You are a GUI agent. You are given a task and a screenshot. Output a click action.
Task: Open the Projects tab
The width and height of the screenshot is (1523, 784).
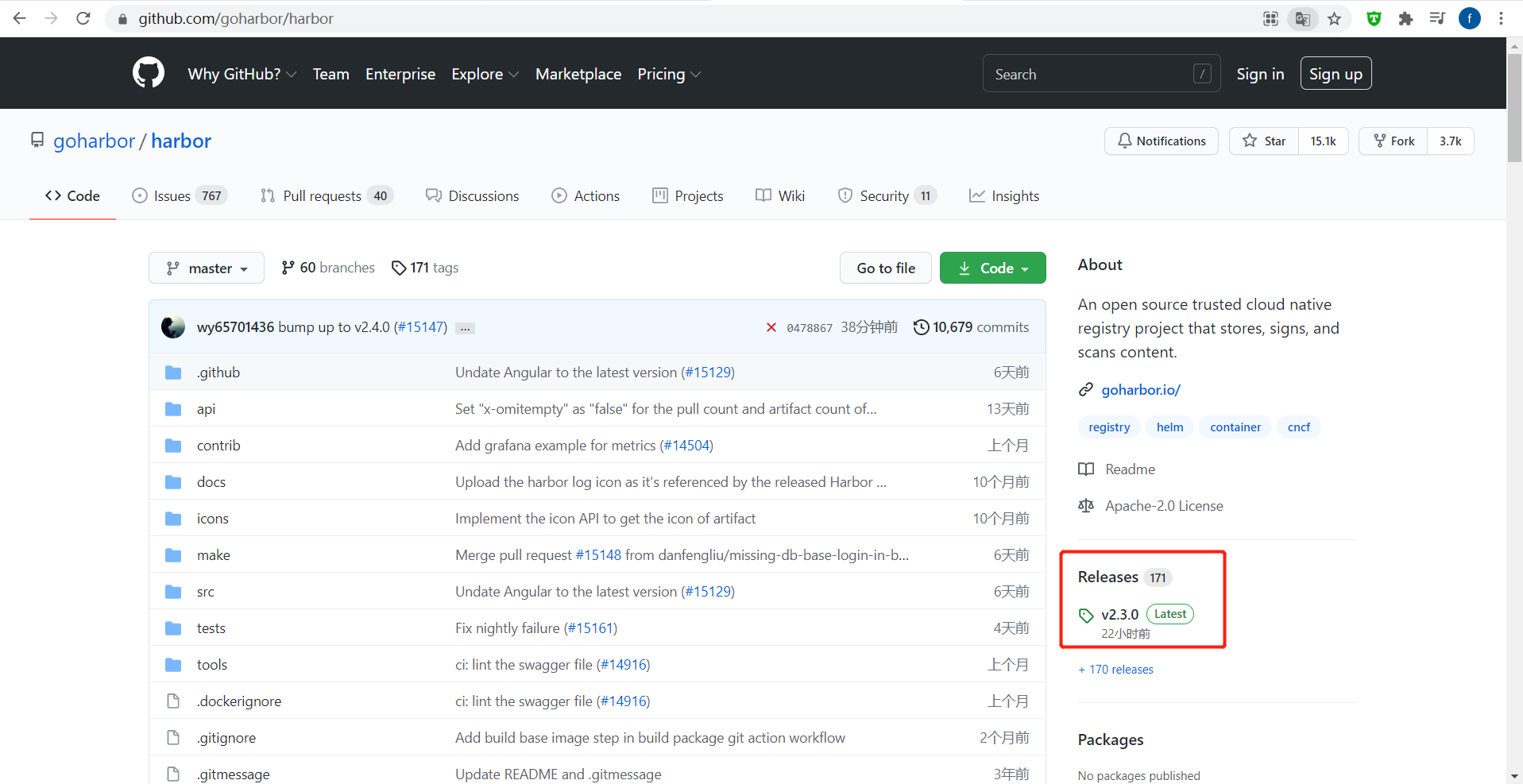[688, 195]
